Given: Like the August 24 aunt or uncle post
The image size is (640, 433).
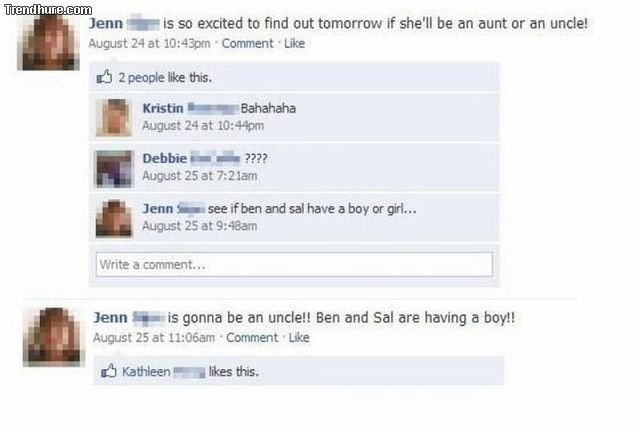Looking at the screenshot, I should tap(294, 43).
